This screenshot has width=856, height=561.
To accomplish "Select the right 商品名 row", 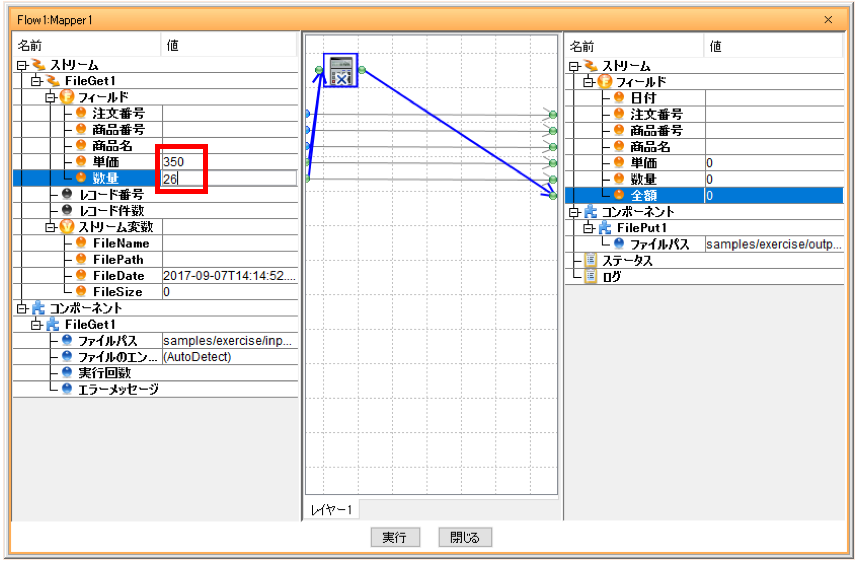I will coord(704,147).
